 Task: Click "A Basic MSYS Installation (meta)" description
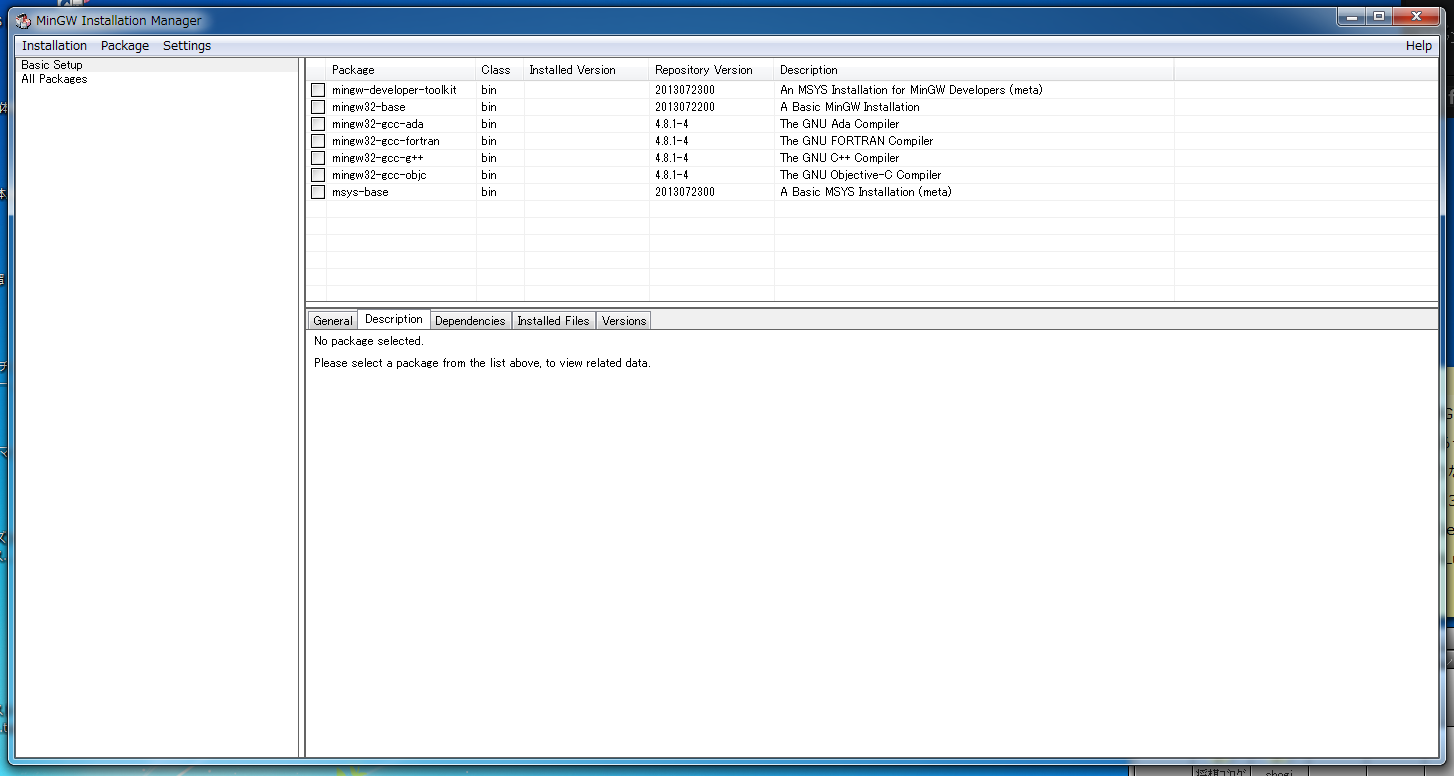click(866, 192)
